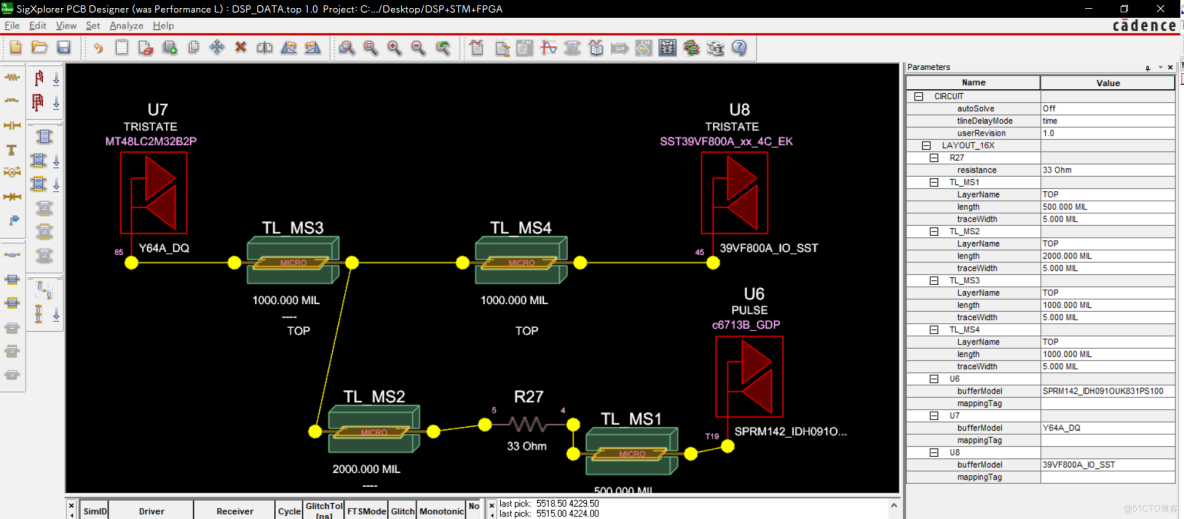Open the Edit menu
This screenshot has width=1184, height=519.
point(37,26)
